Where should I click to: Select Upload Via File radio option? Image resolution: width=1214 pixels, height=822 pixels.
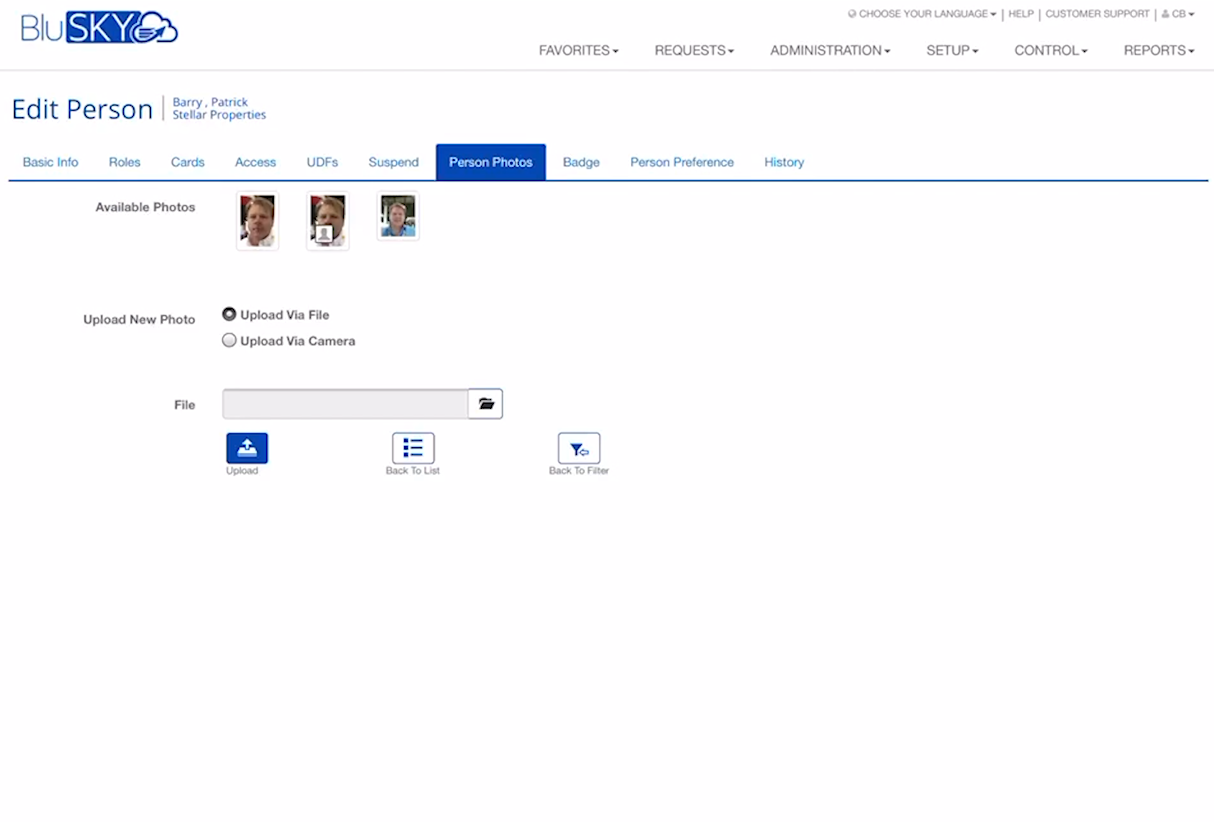pos(230,314)
